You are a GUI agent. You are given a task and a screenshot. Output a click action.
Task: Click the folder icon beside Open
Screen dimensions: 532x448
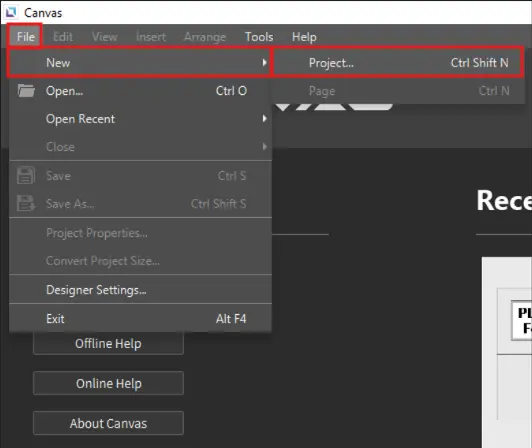[26, 91]
